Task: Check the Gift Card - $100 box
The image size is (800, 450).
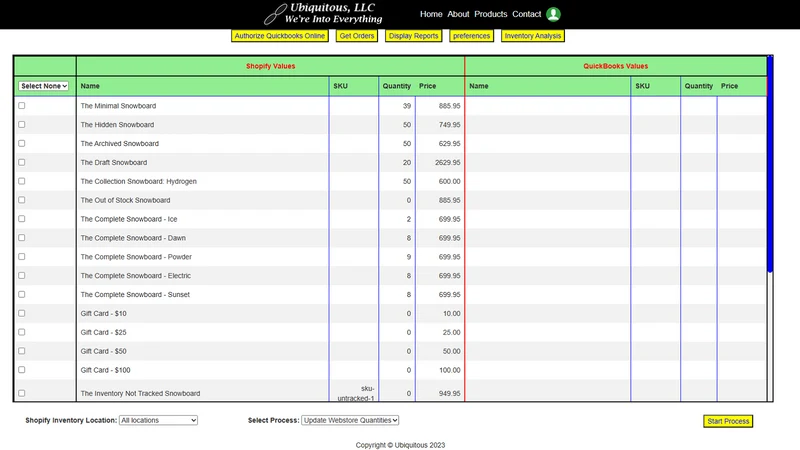Action: click(x=21, y=370)
